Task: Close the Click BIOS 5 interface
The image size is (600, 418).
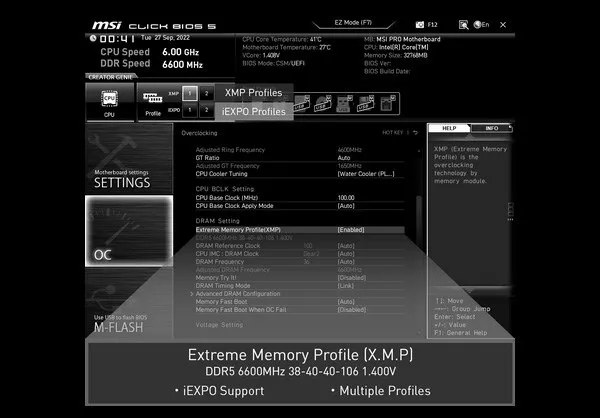Action: coord(503,25)
